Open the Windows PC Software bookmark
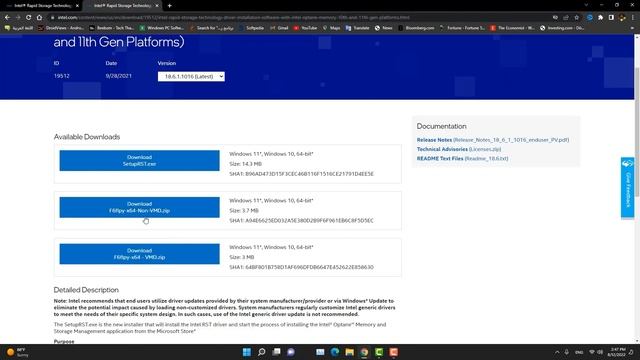The height and width of the screenshot is (360, 640). click(162, 28)
